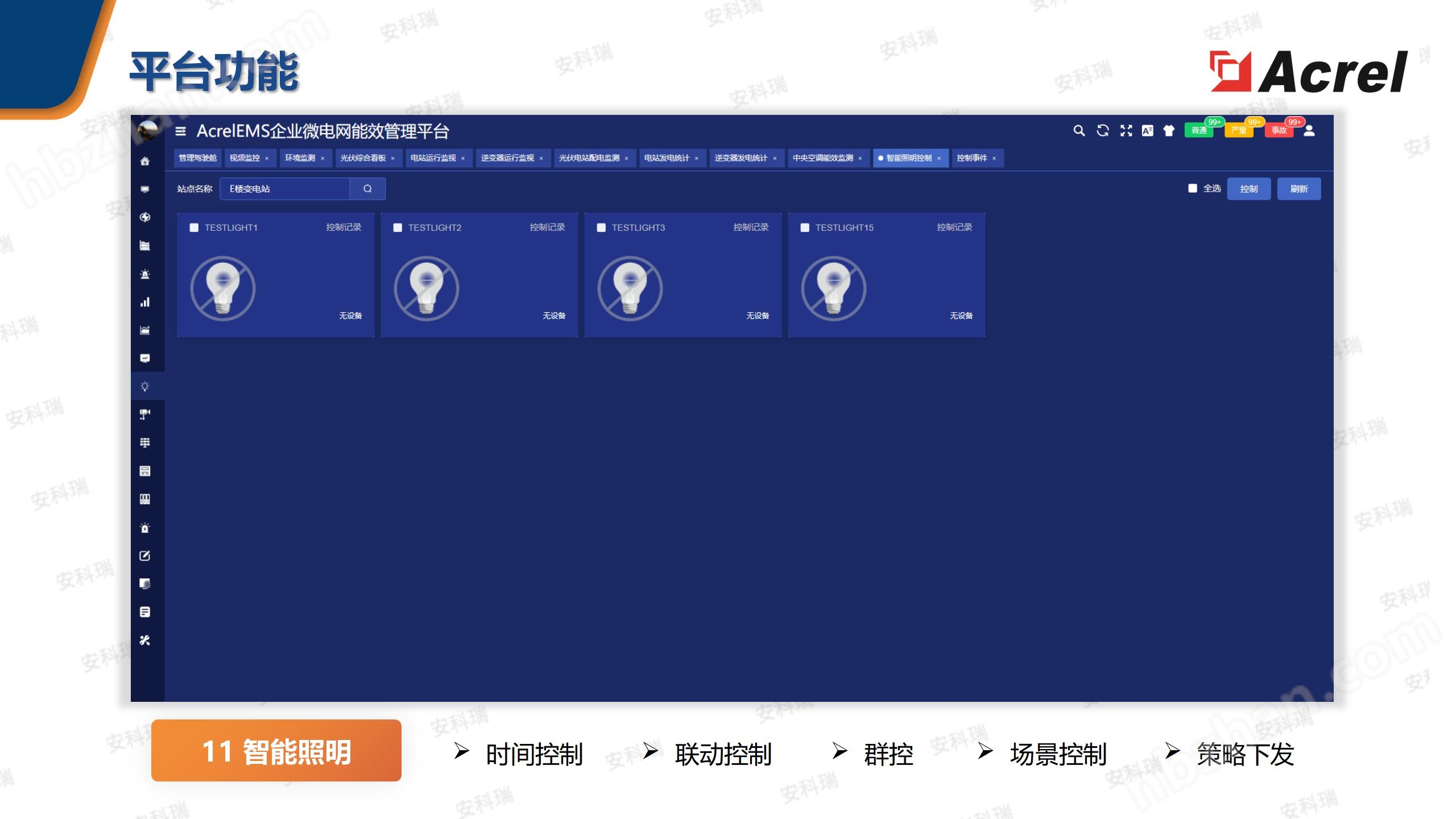Image resolution: width=1456 pixels, height=819 pixels.
Task: Toggle fullscreen with the expand arrows icon
Action: click(1126, 131)
